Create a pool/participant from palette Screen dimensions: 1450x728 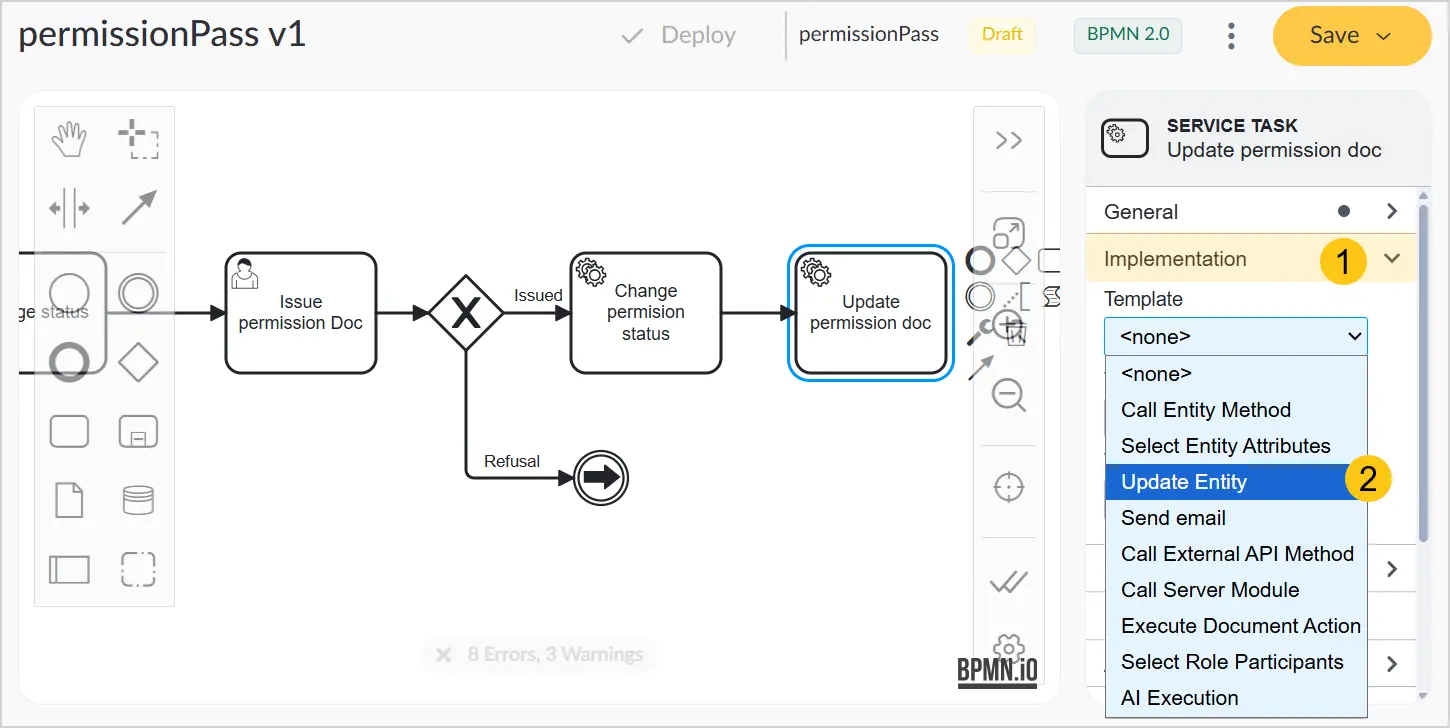point(69,569)
